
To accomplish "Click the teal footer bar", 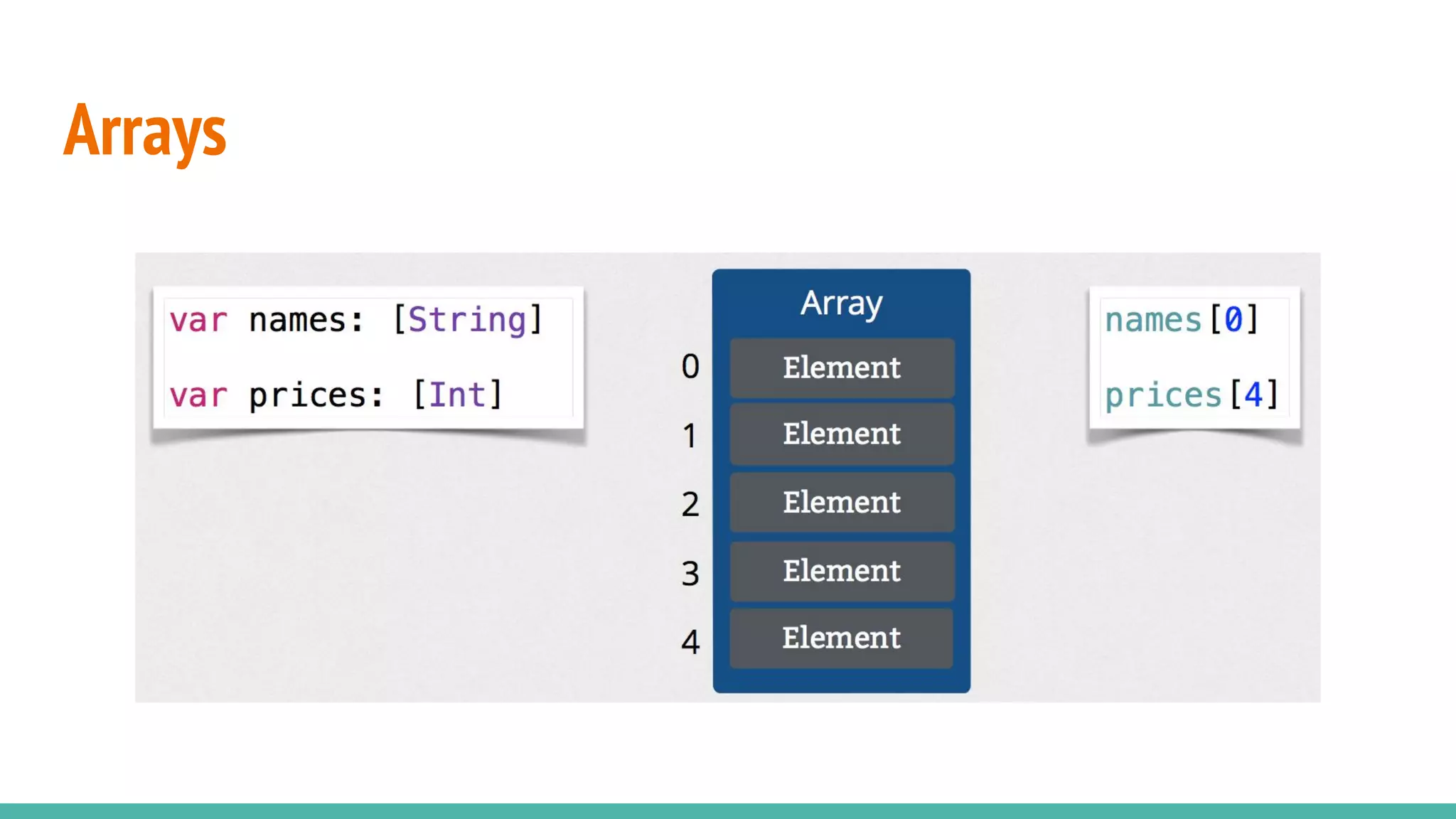I will pyautogui.click(x=728, y=811).
